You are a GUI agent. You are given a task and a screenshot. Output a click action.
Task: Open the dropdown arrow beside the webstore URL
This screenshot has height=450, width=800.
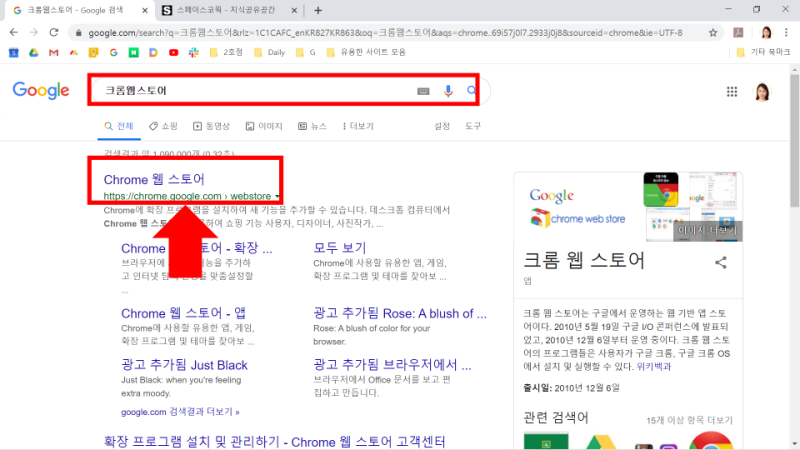click(277, 196)
